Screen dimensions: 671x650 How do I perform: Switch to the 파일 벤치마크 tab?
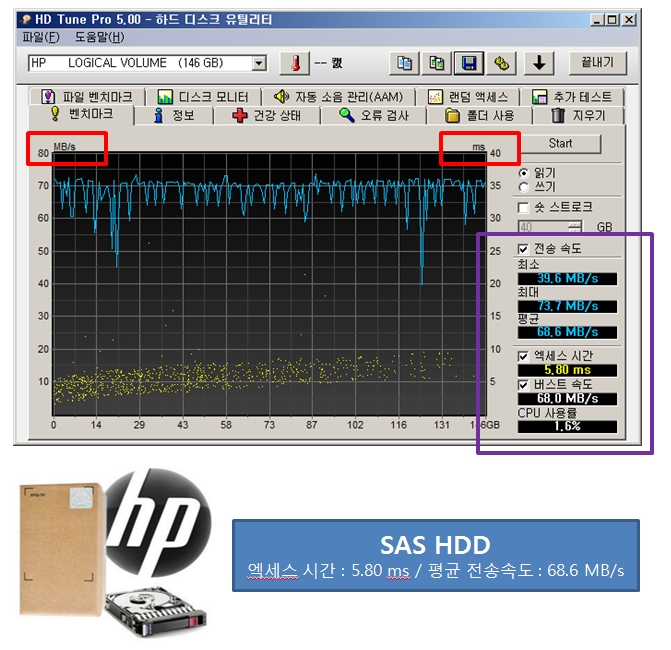click(x=87, y=97)
